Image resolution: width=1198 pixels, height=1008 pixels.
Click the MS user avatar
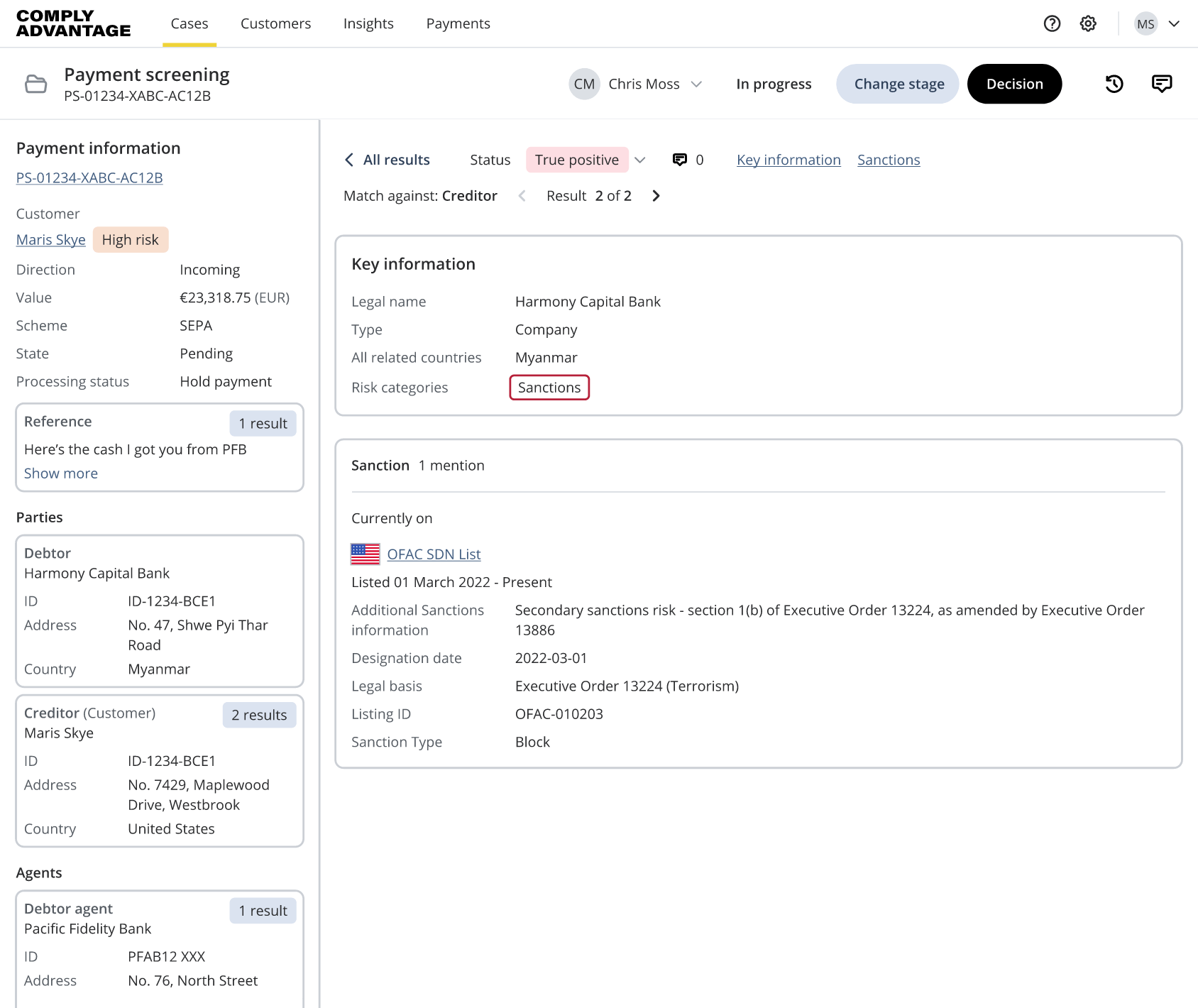pyautogui.click(x=1145, y=23)
